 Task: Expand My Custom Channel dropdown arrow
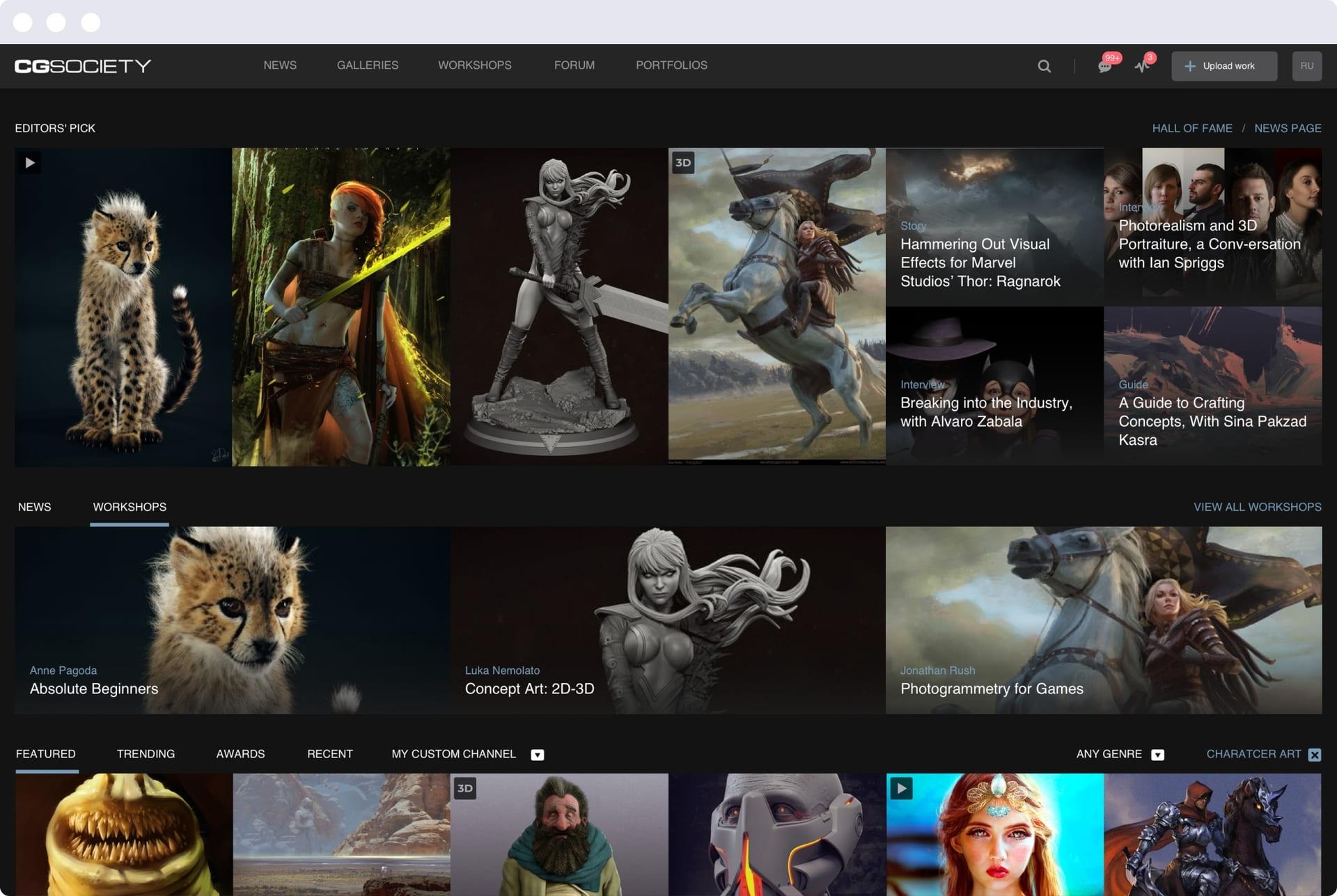pyautogui.click(x=538, y=755)
